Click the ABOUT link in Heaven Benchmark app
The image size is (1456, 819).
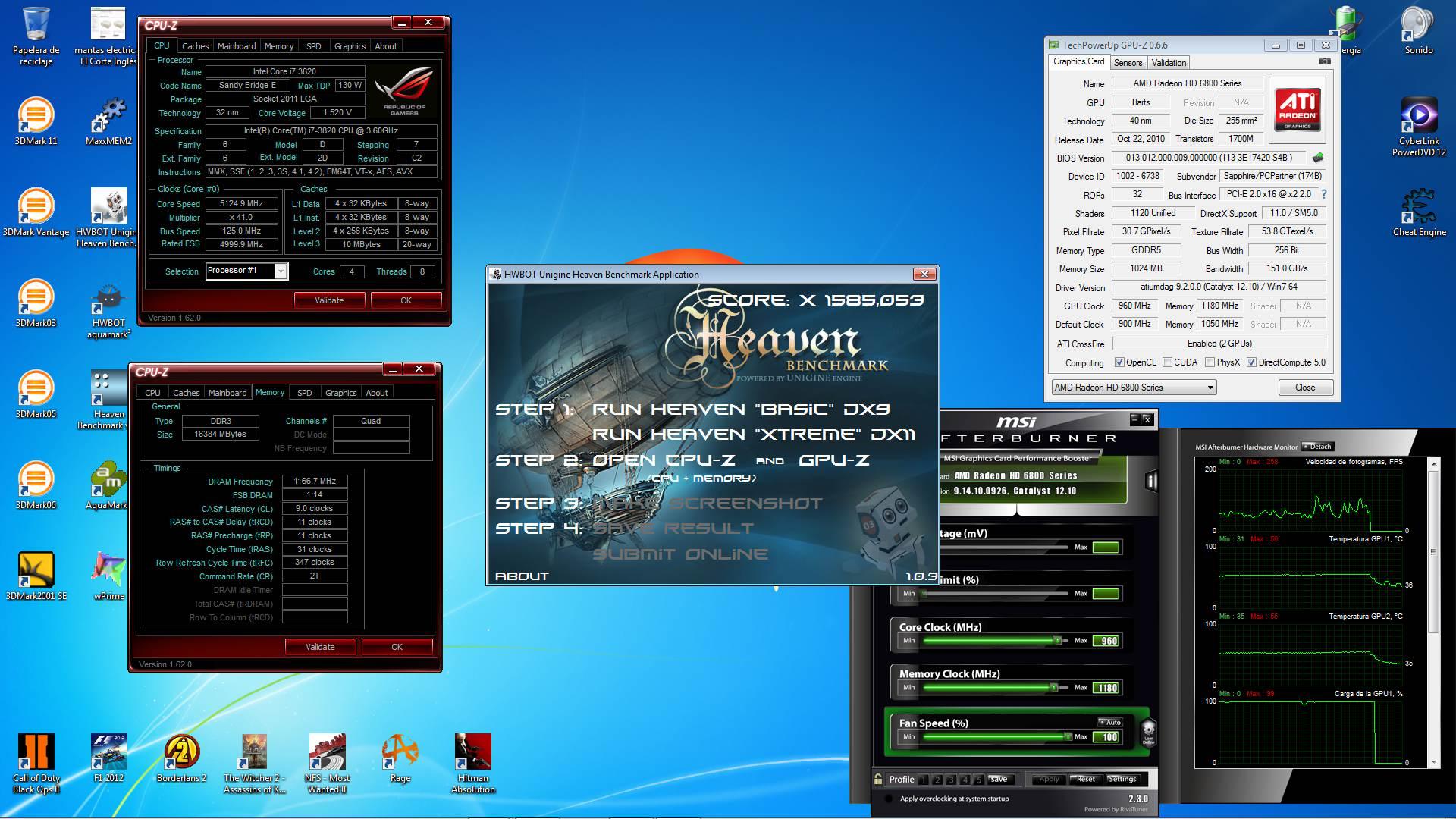(522, 576)
